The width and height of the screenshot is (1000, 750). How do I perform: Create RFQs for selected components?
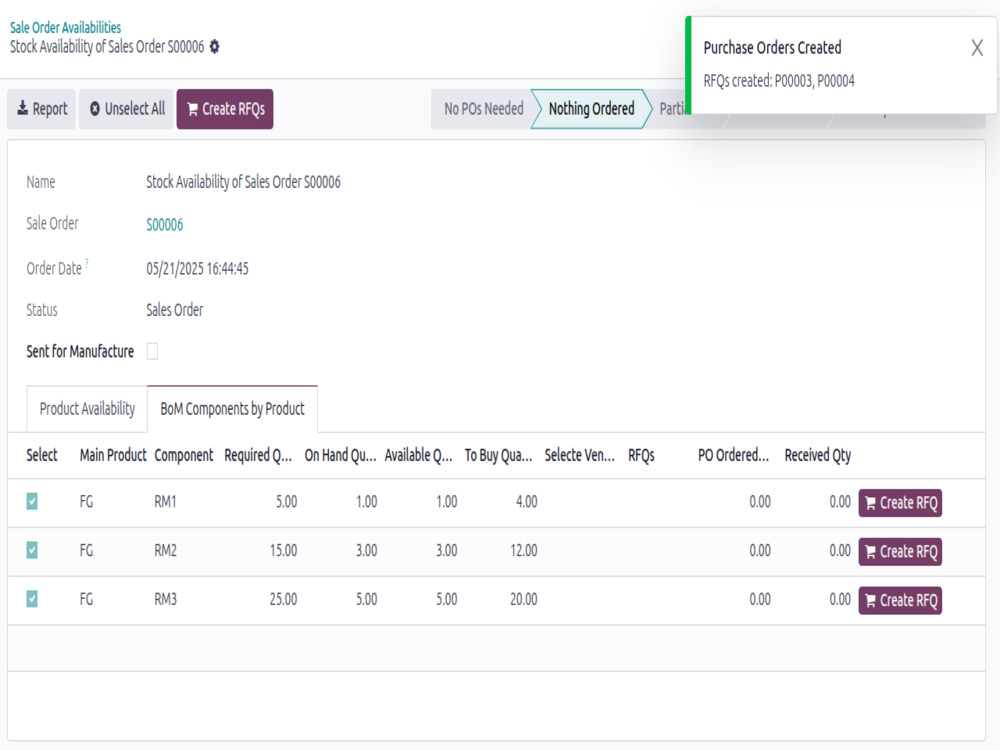225,109
